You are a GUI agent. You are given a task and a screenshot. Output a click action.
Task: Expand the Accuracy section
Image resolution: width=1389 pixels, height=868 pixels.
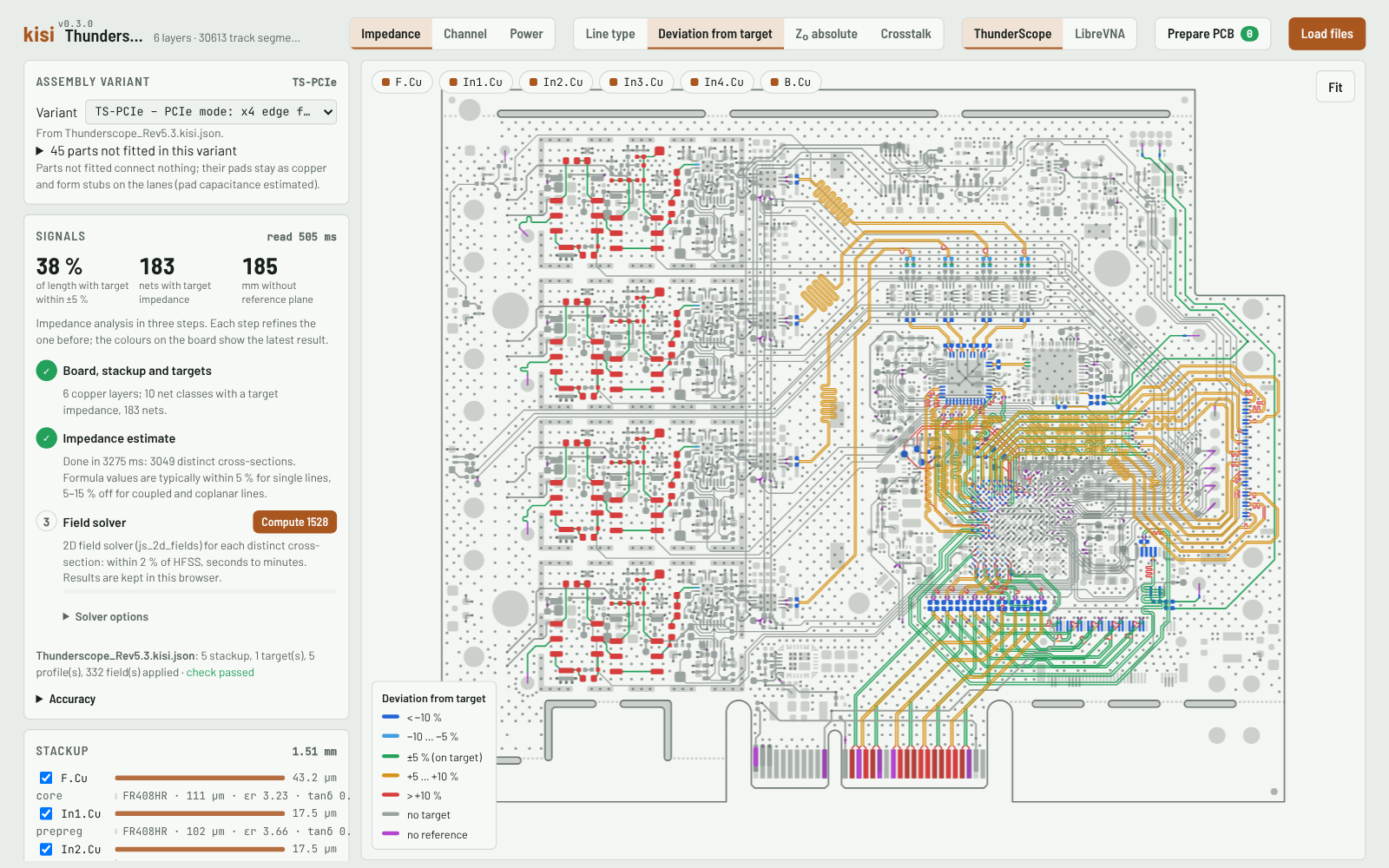coord(66,699)
